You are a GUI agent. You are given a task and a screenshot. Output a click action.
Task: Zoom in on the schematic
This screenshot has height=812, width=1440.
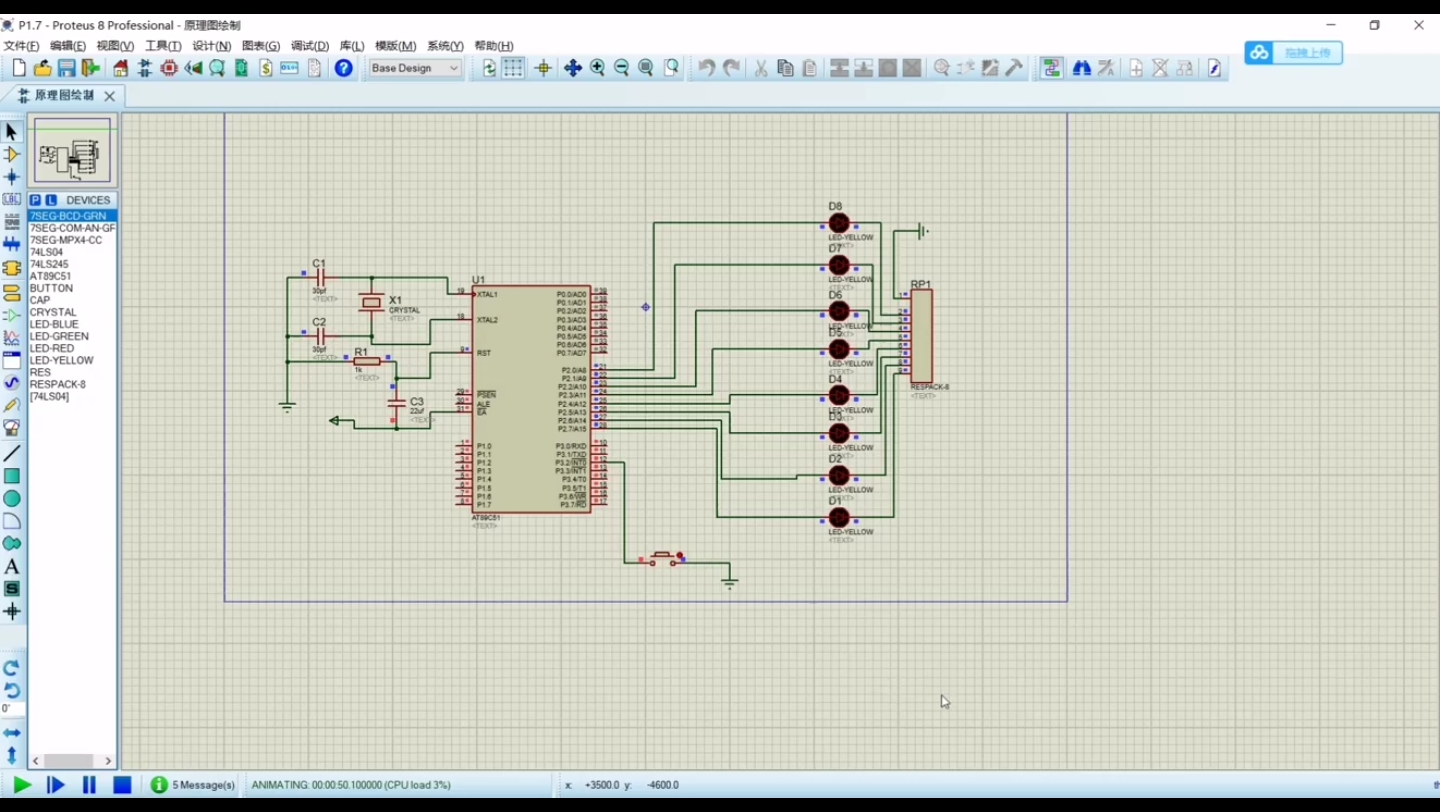(x=597, y=68)
